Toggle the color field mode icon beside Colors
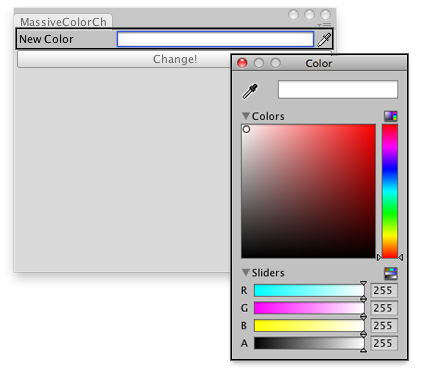Image resolution: width=425 pixels, height=369 pixels. click(x=391, y=116)
